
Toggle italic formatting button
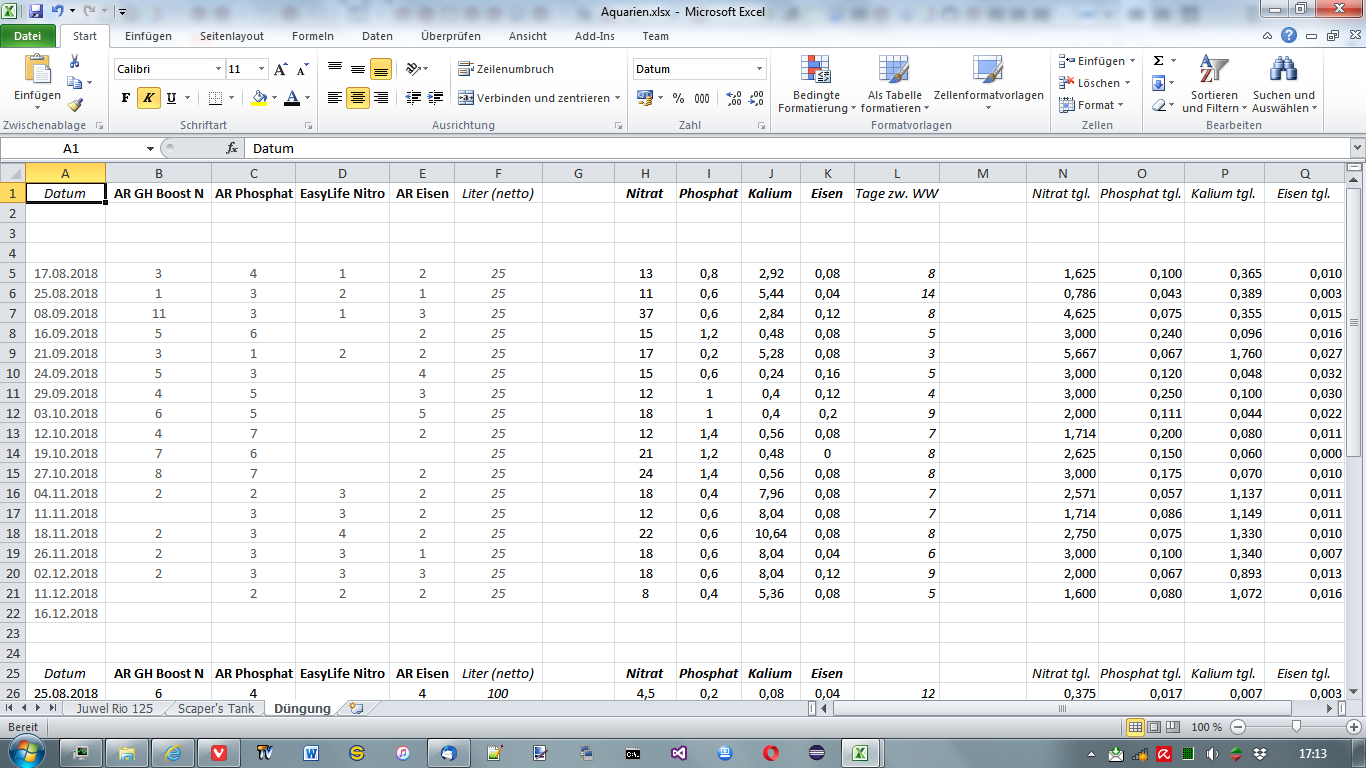tap(148, 98)
